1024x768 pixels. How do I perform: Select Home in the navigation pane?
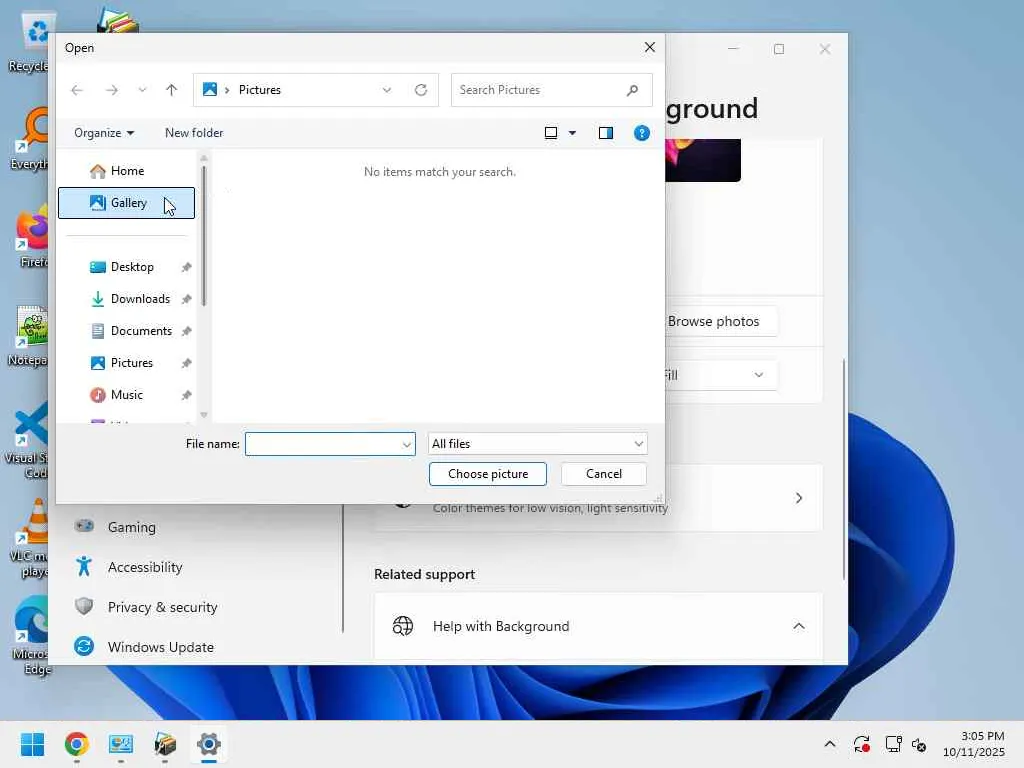(127, 171)
